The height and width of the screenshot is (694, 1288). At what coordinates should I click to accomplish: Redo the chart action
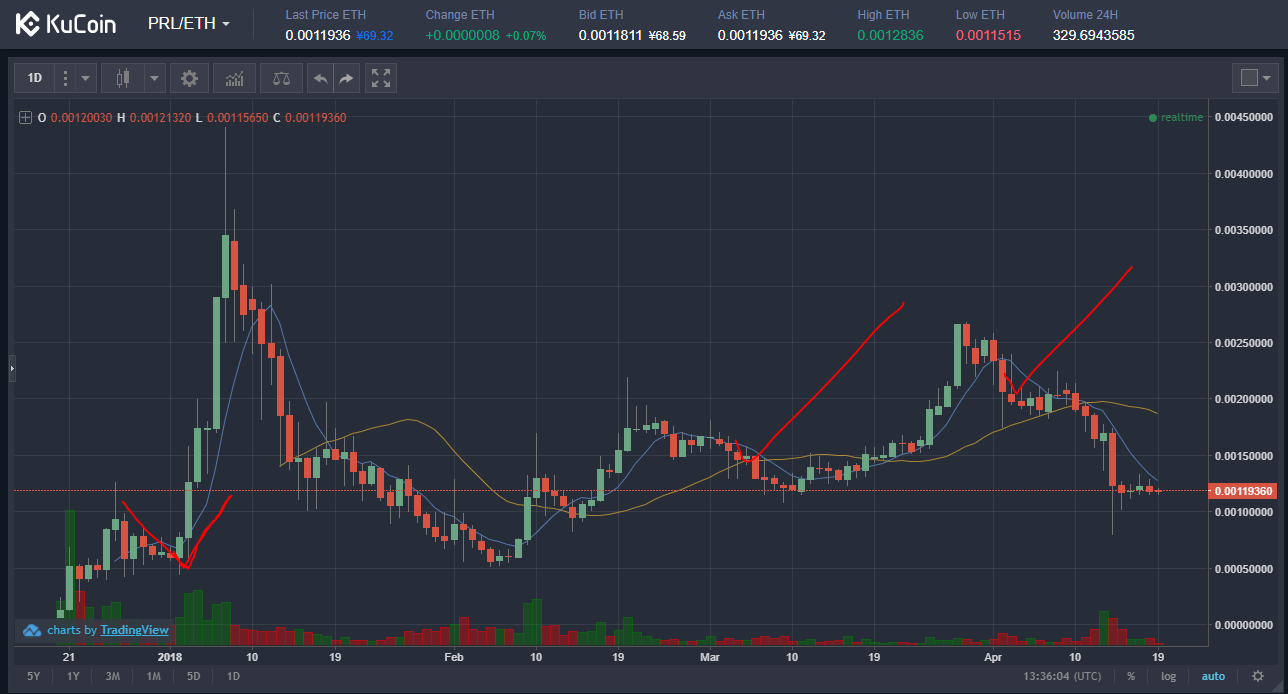(x=346, y=78)
